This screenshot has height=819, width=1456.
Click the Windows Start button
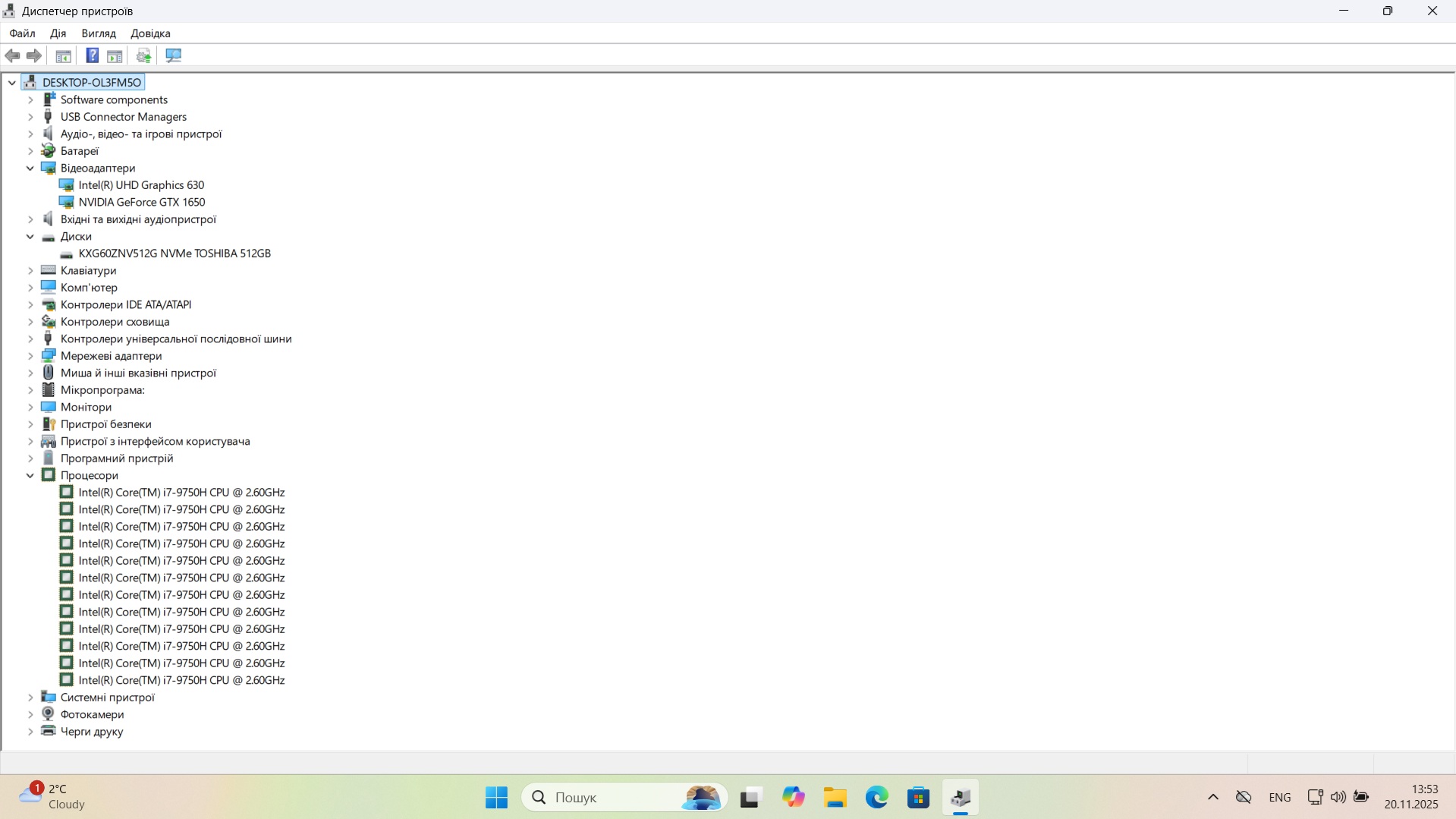496,798
